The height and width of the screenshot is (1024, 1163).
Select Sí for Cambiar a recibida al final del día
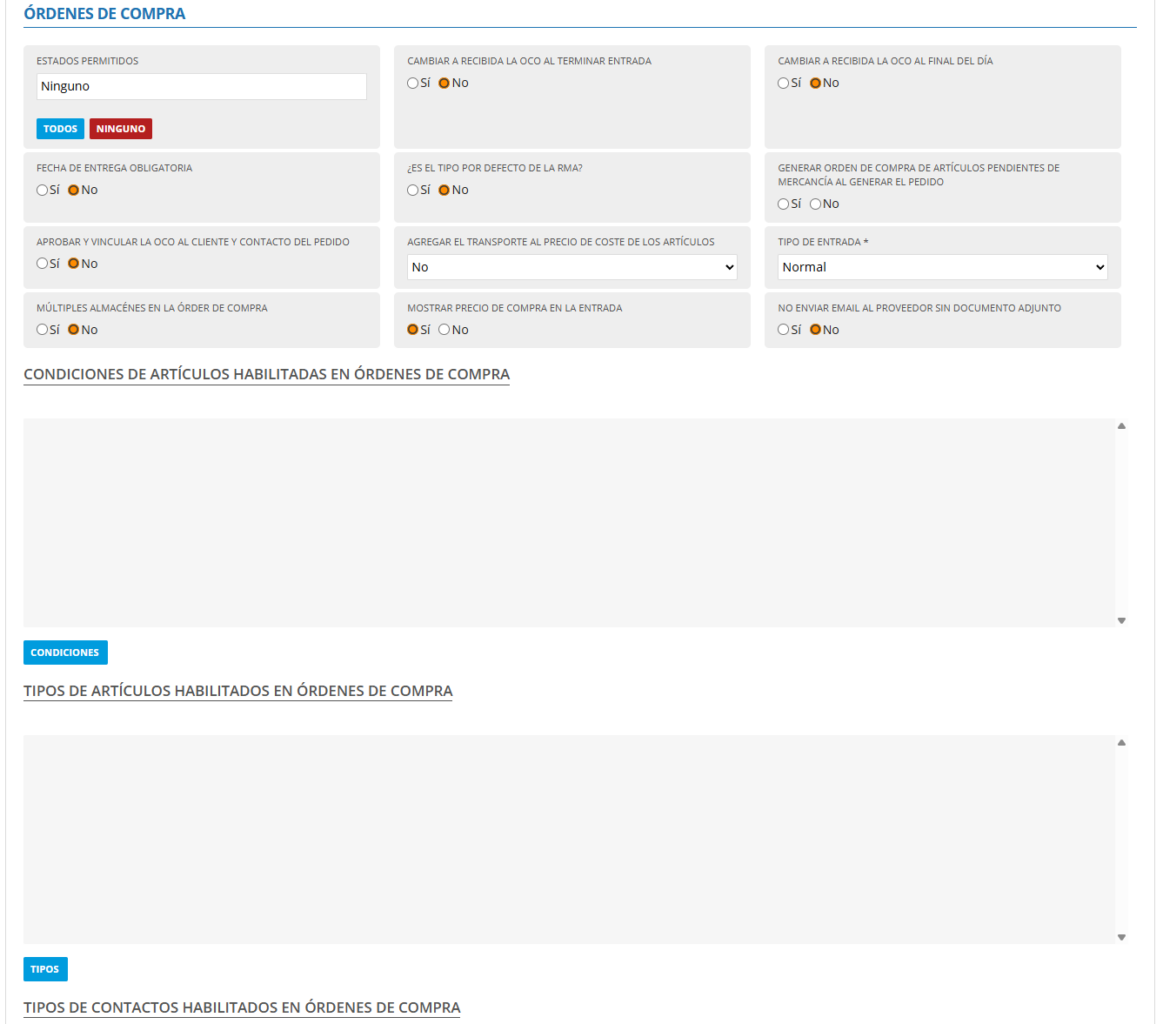pos(784,83)
